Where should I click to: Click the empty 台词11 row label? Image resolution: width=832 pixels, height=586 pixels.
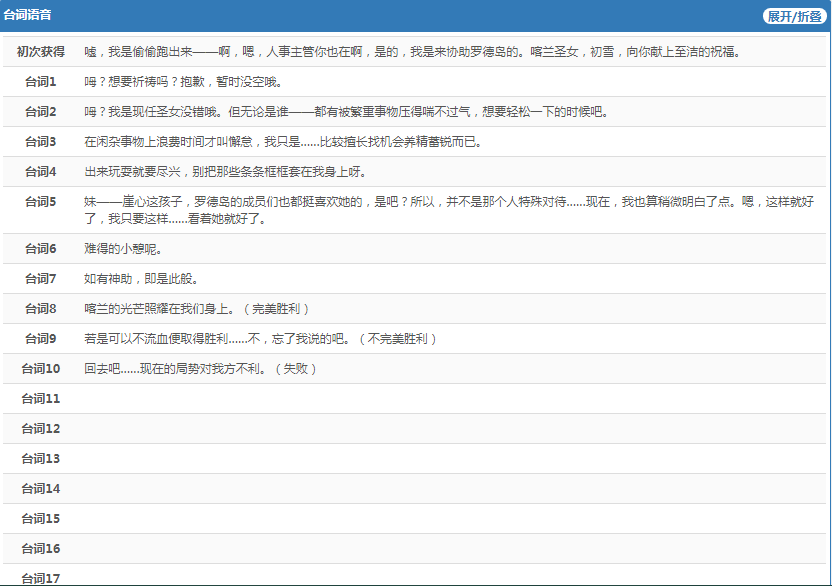[41, 398]
